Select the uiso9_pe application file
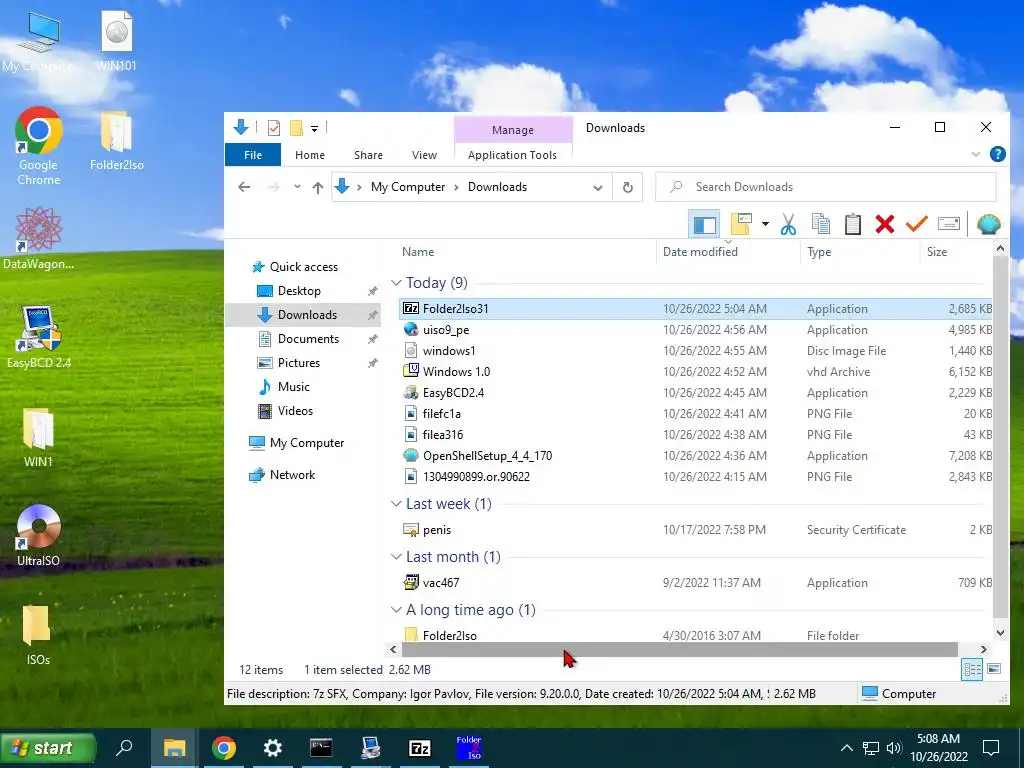 pos(445,330)
